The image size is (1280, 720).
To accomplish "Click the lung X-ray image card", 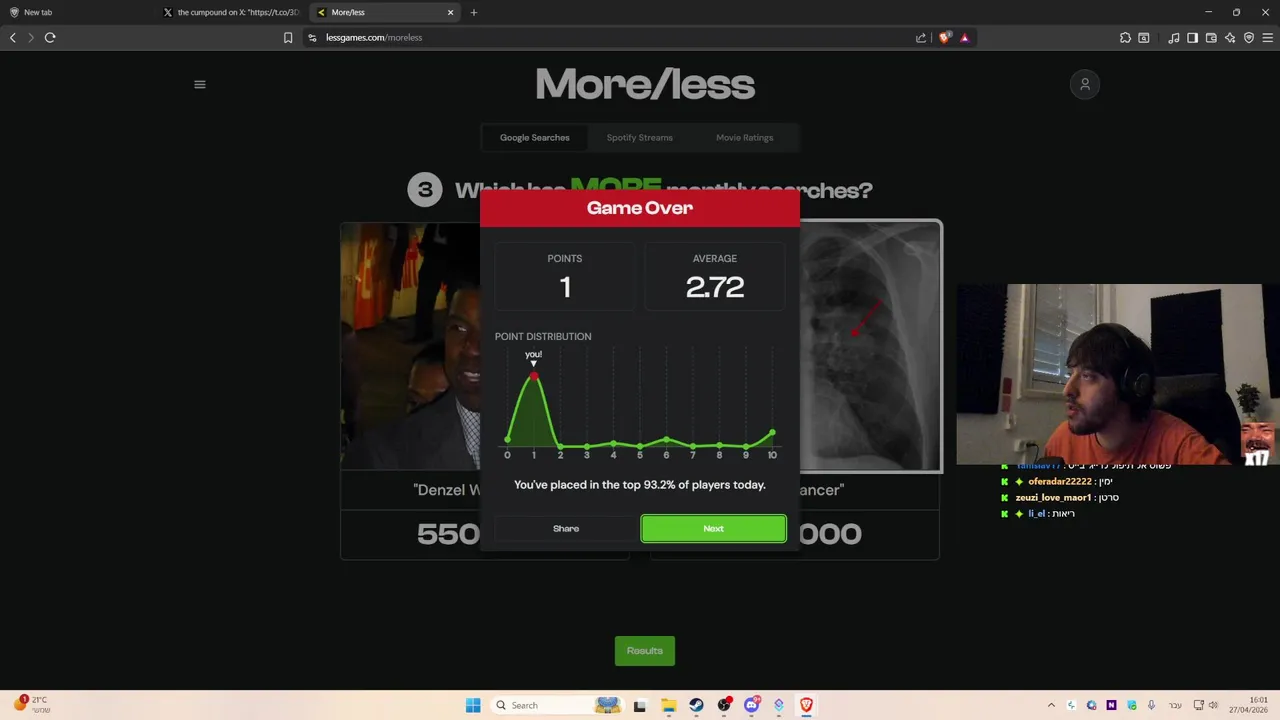I will pyautogui.click(x=870, y=346).
